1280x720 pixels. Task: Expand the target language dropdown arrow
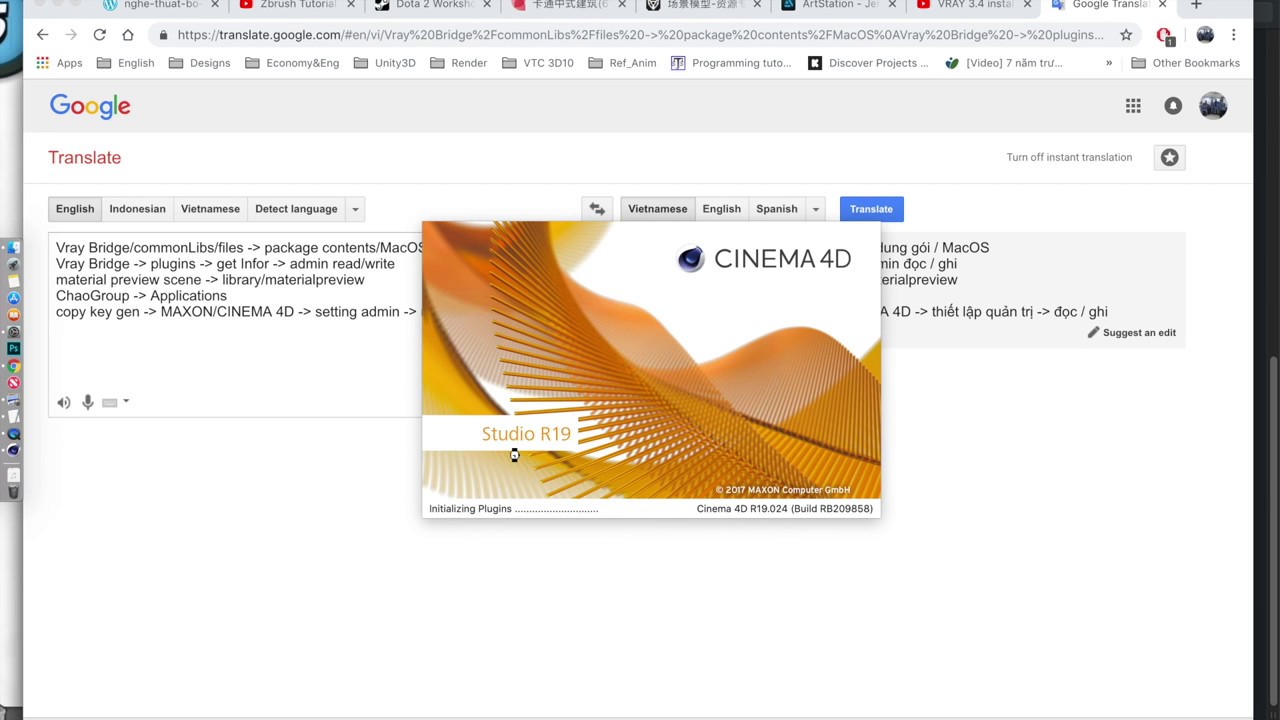[x=816, y=209]
